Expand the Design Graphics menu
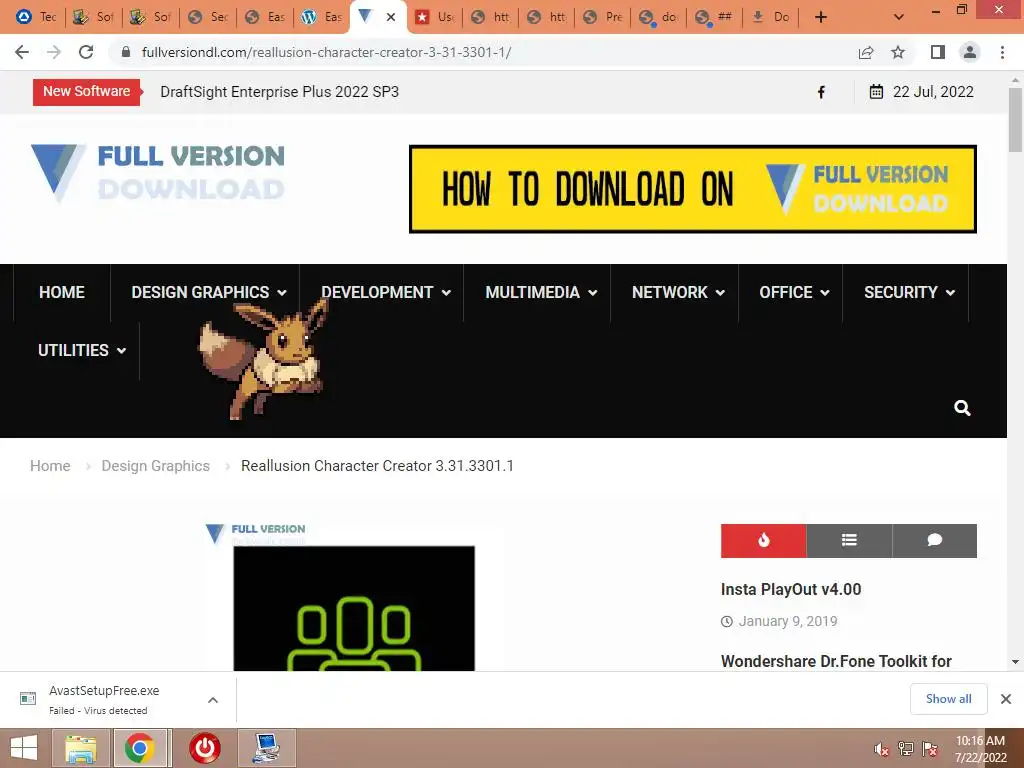Image resolution: width=1024 pixels, height=768 pixels. pos(209,292)
